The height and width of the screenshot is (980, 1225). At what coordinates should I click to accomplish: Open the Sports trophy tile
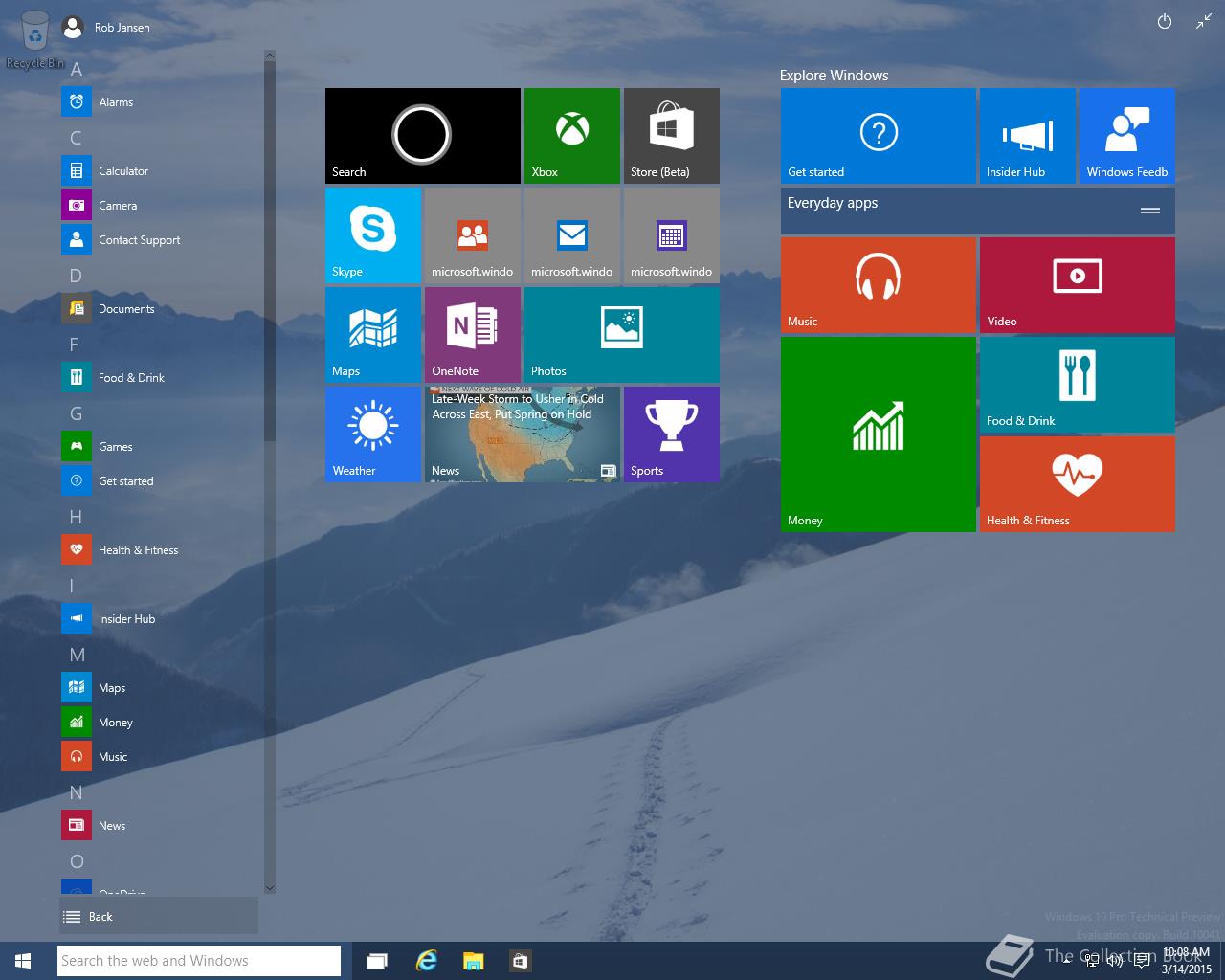[672, 434]
